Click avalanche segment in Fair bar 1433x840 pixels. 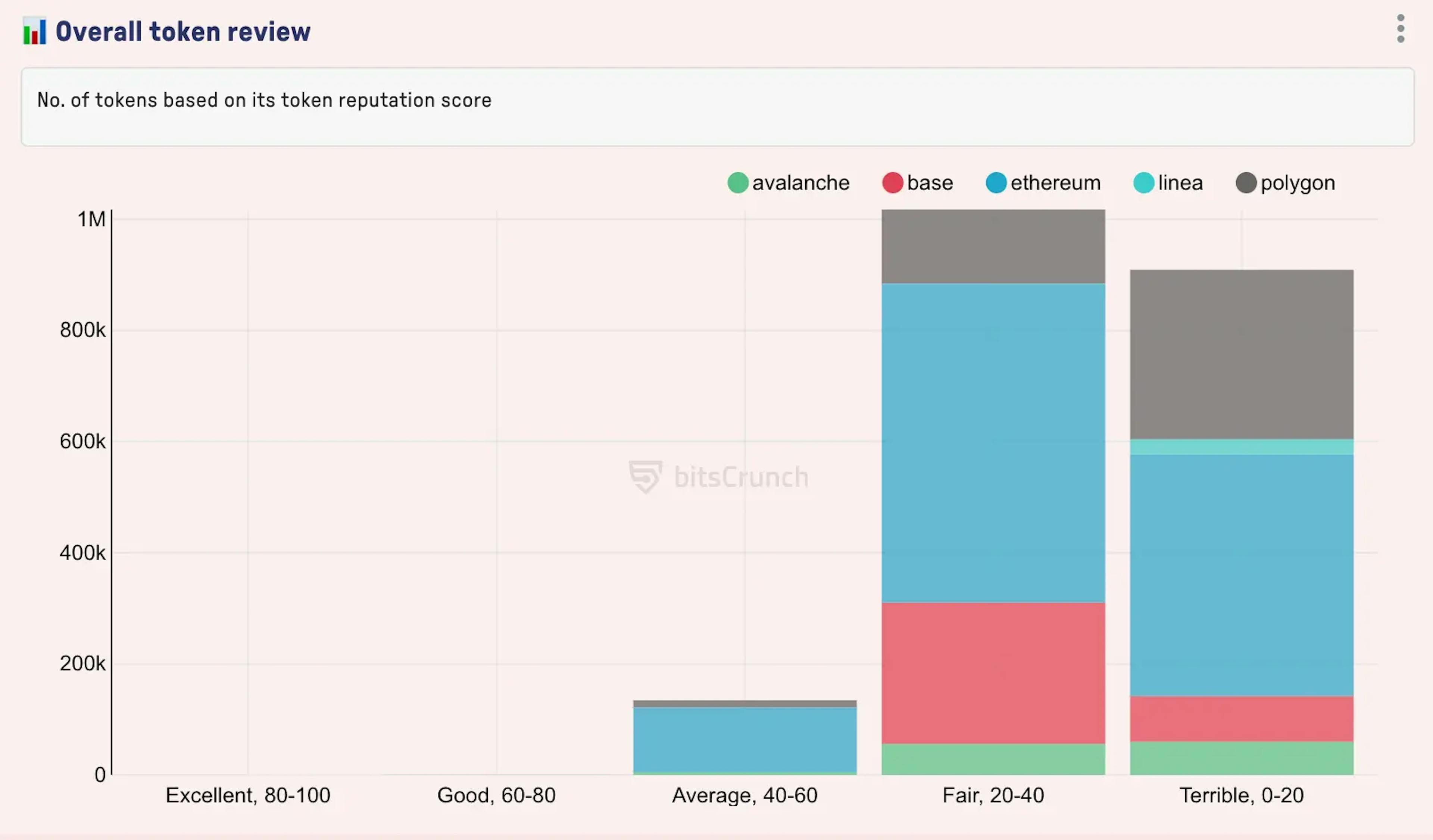tap(993, 759)
